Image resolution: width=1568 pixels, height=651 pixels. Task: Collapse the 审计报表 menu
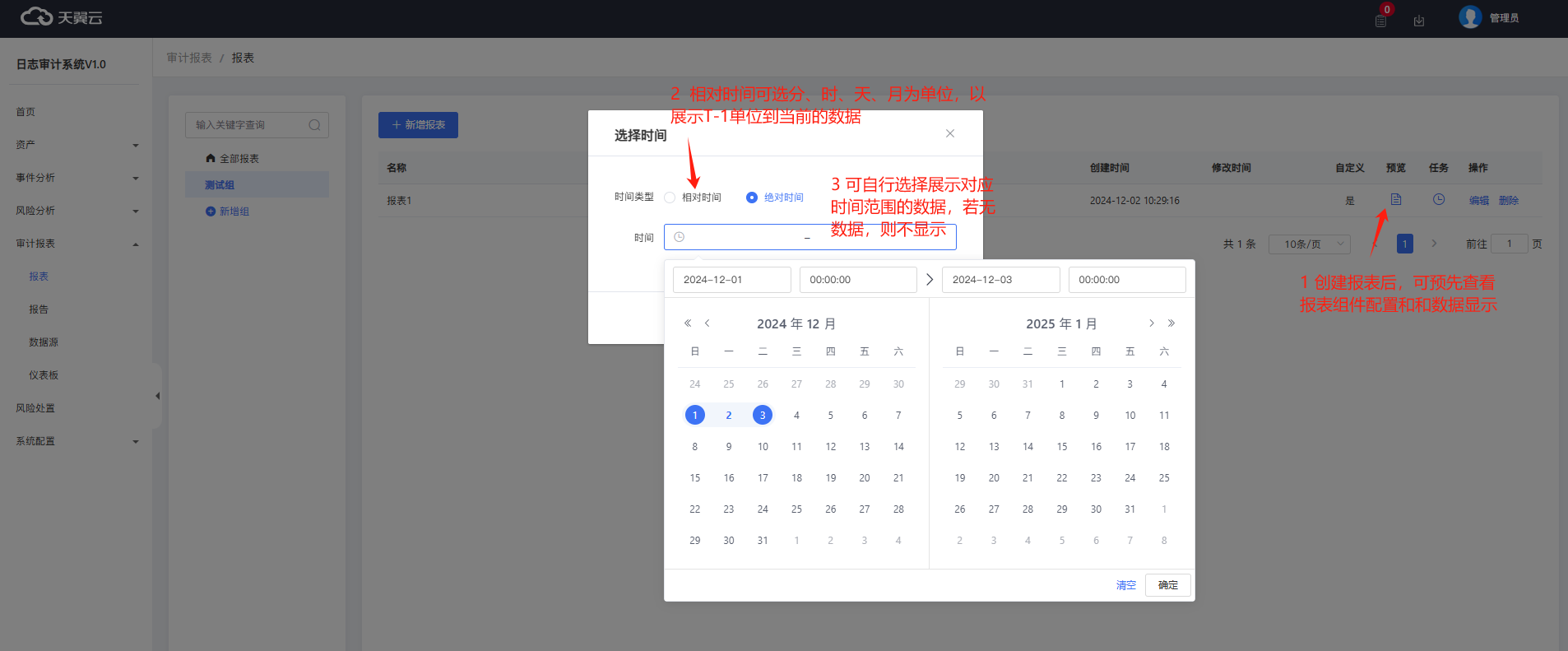pos(76,244)
